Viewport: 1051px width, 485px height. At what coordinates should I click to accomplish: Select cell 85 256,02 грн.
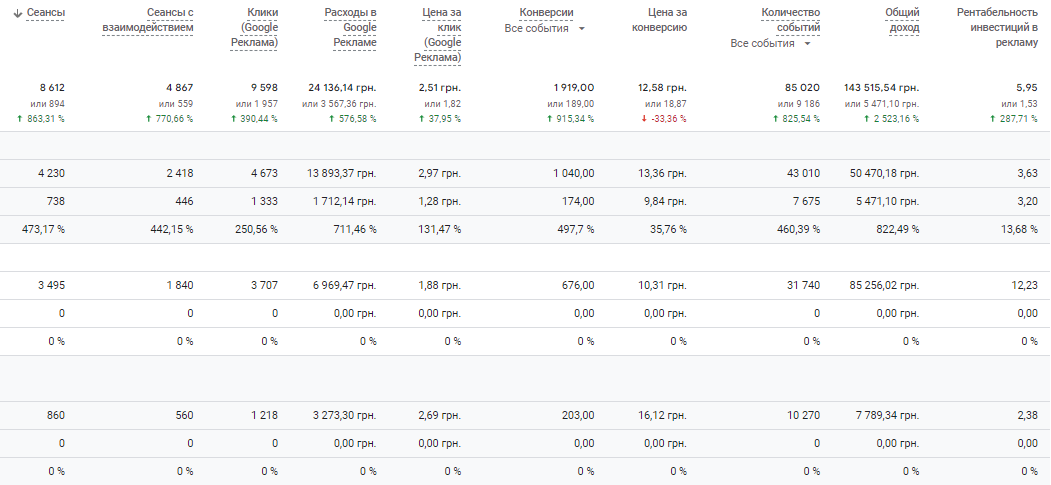pos(885,285)
